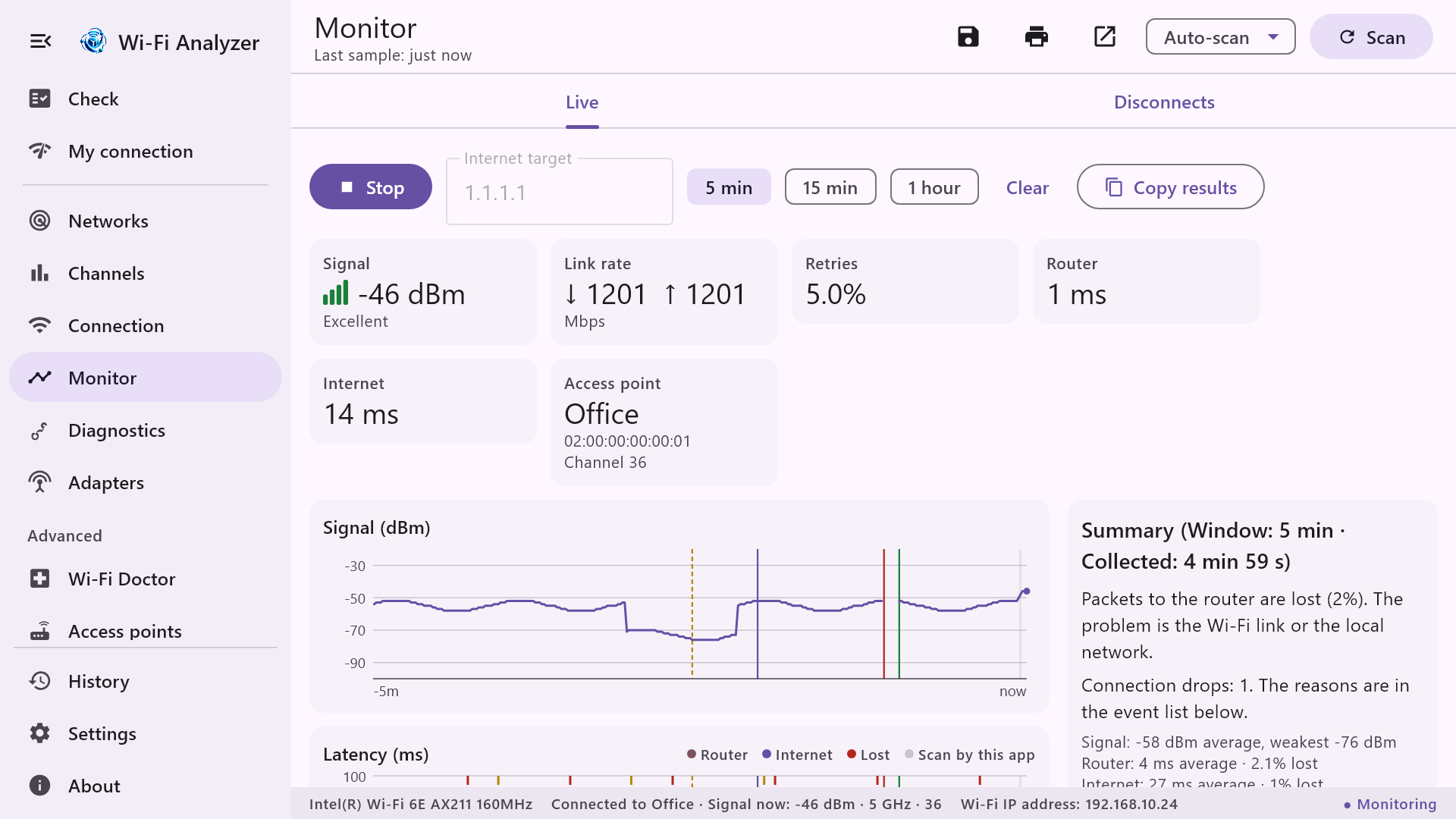The image size is (1456, 819).
Task: Expand the Auto-scan dropdown
Action: (1221, 36)
